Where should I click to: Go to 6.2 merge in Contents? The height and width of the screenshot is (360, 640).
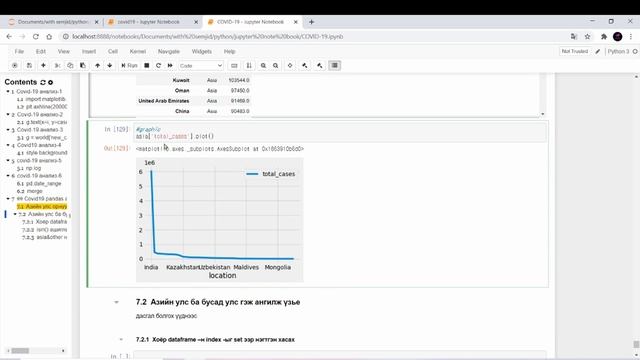coord(29,191)
